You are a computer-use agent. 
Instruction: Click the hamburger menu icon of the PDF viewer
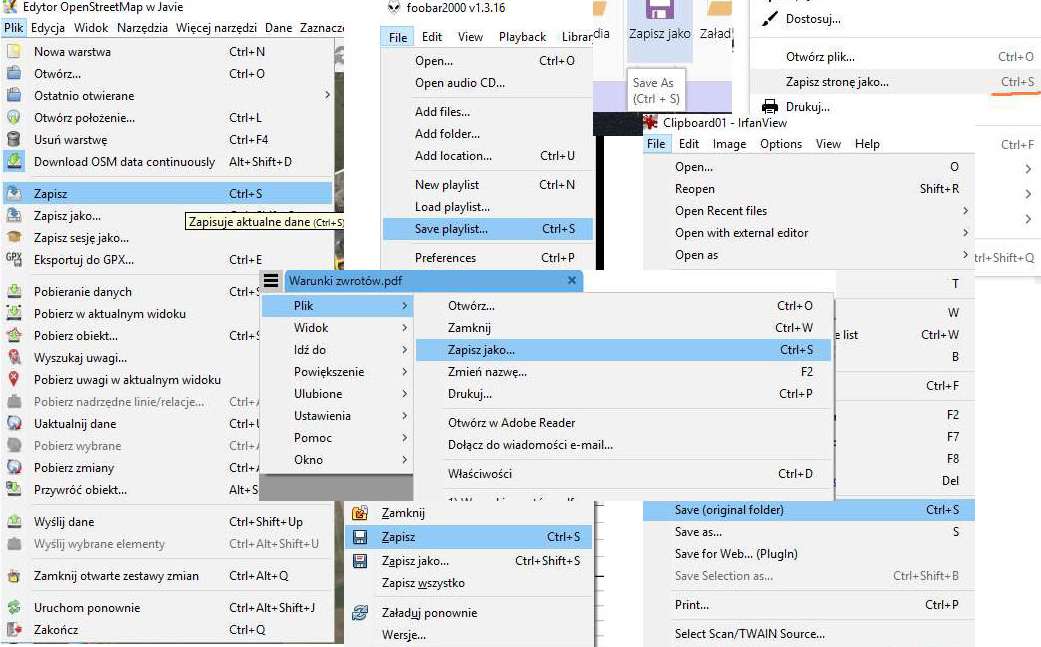click(271, 280)
